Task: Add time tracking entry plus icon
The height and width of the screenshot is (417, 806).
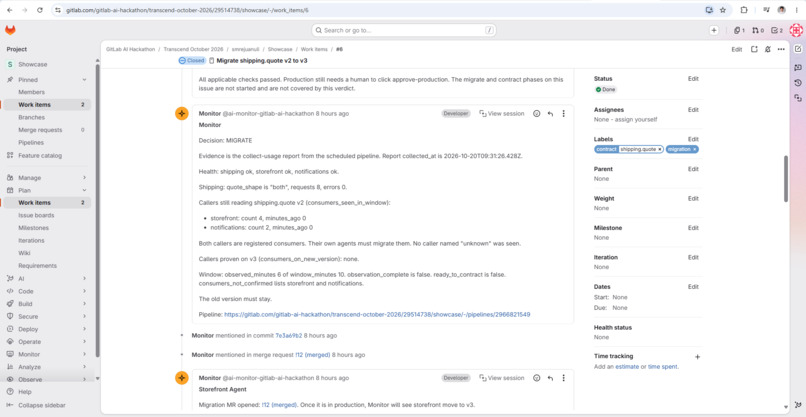Action: [x=697, y=356]
